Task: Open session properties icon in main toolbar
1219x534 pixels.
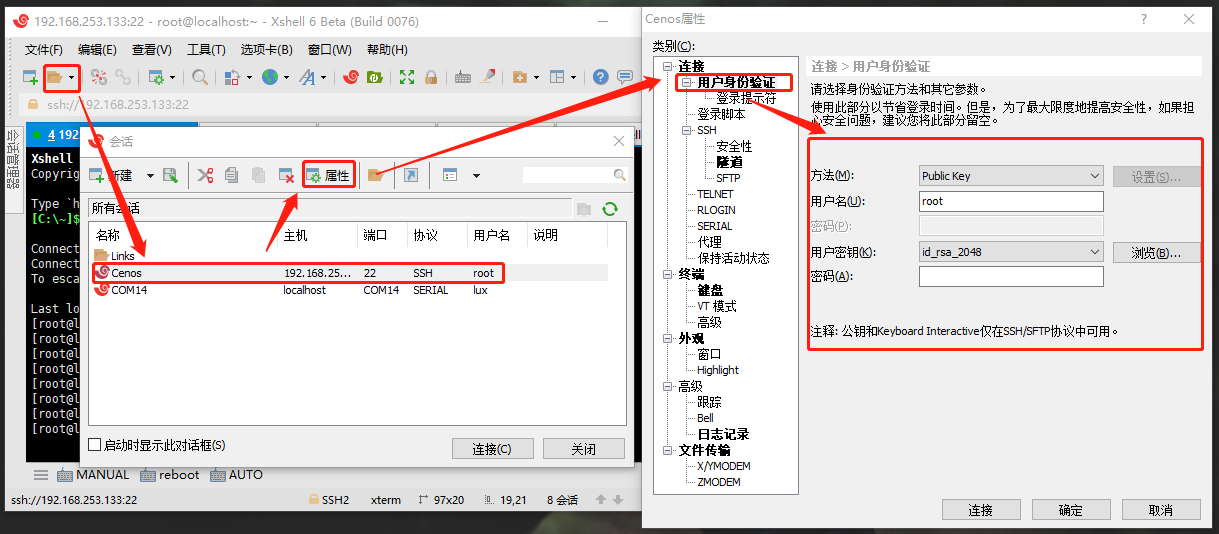Action: tap(156, 77)
